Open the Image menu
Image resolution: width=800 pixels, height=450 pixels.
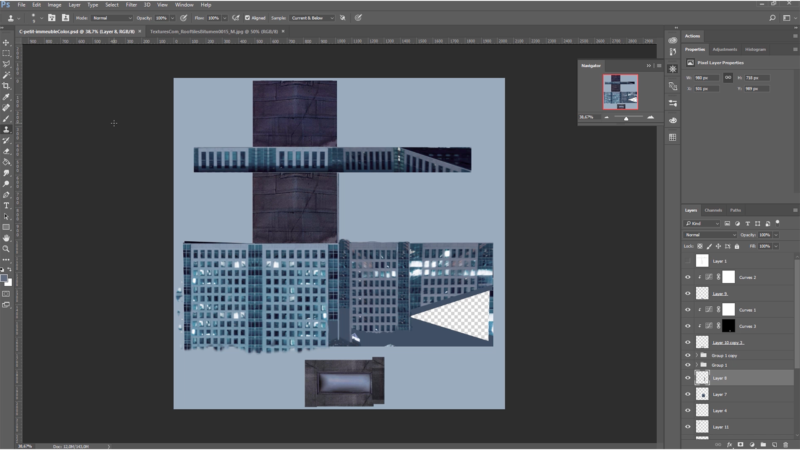tap(54, 5)
